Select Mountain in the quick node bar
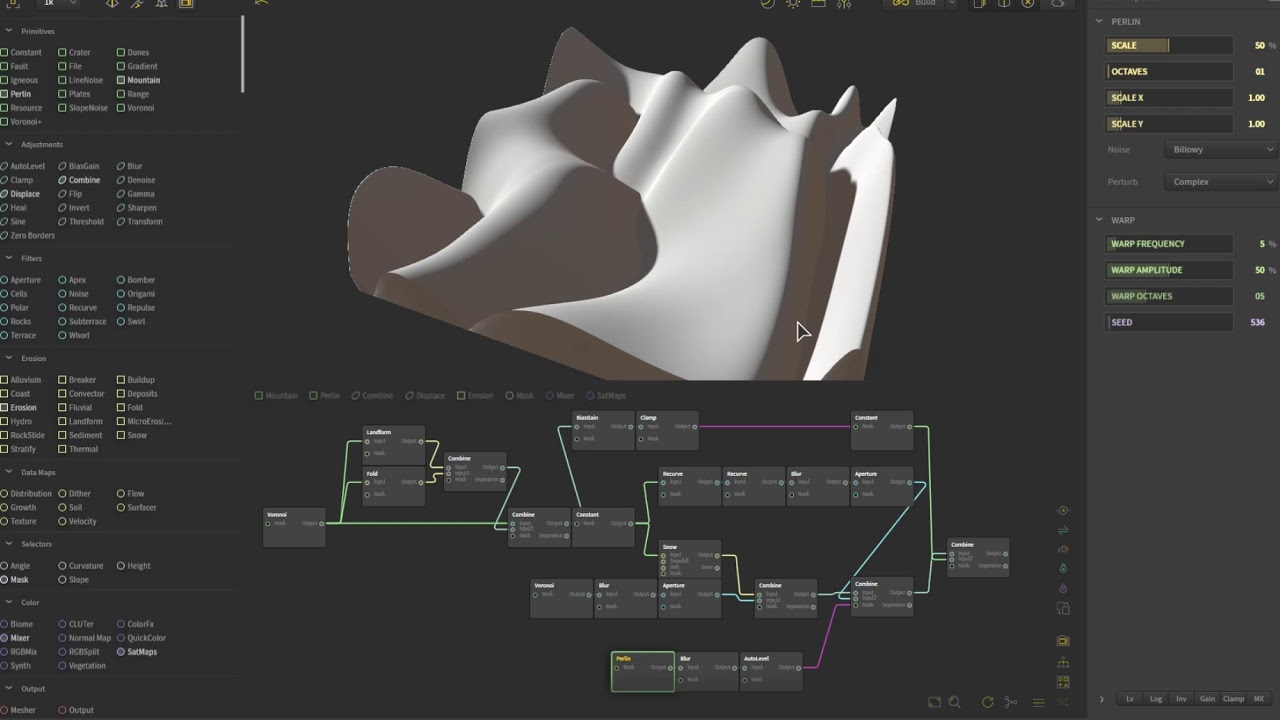Screen dimensions: 1280x720 pos(276,396)
